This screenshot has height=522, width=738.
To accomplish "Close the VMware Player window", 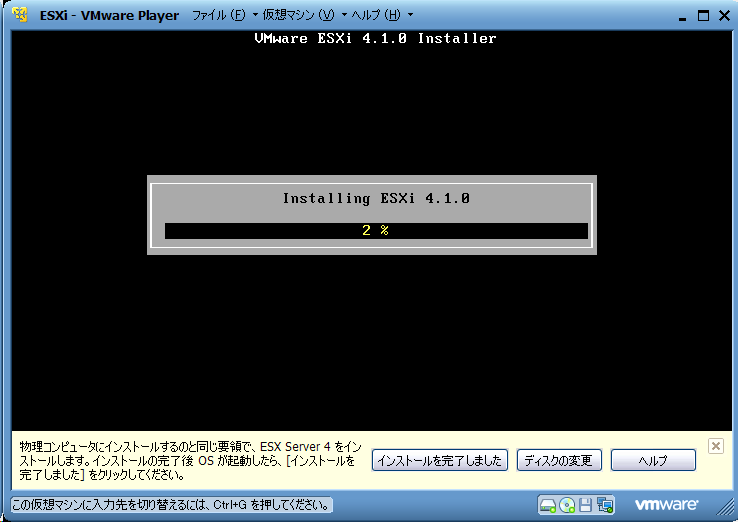I will (x=724, y=16).
